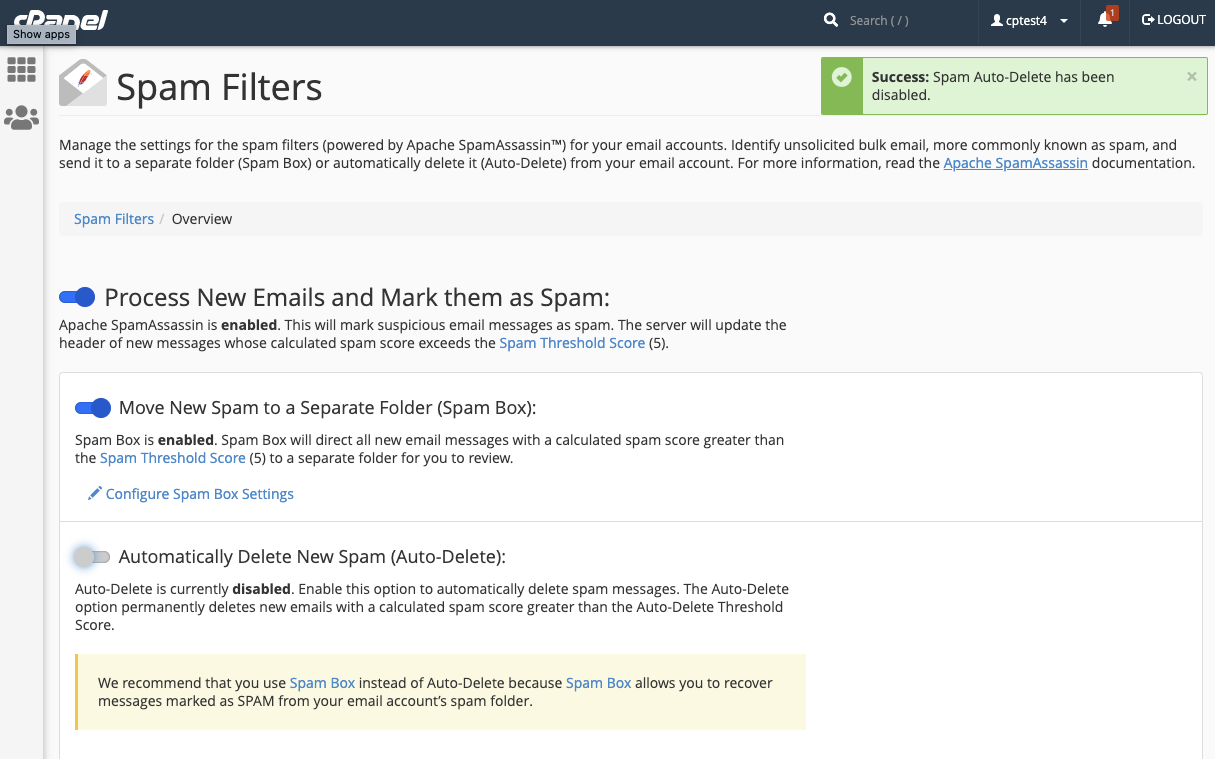Click the green success checkmark icon

tap(842, 77)
